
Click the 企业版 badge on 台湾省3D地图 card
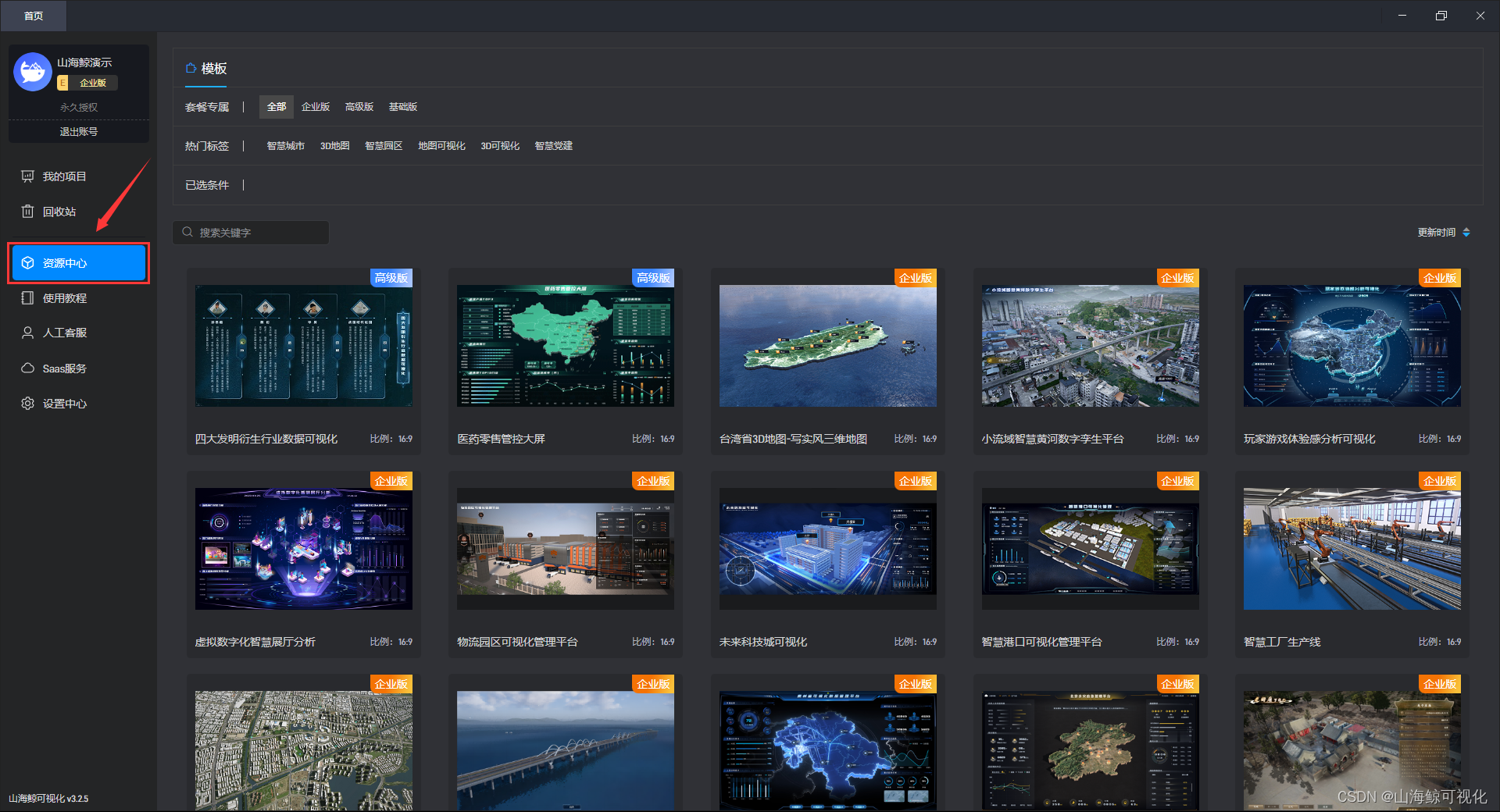[x=916, y=278]
